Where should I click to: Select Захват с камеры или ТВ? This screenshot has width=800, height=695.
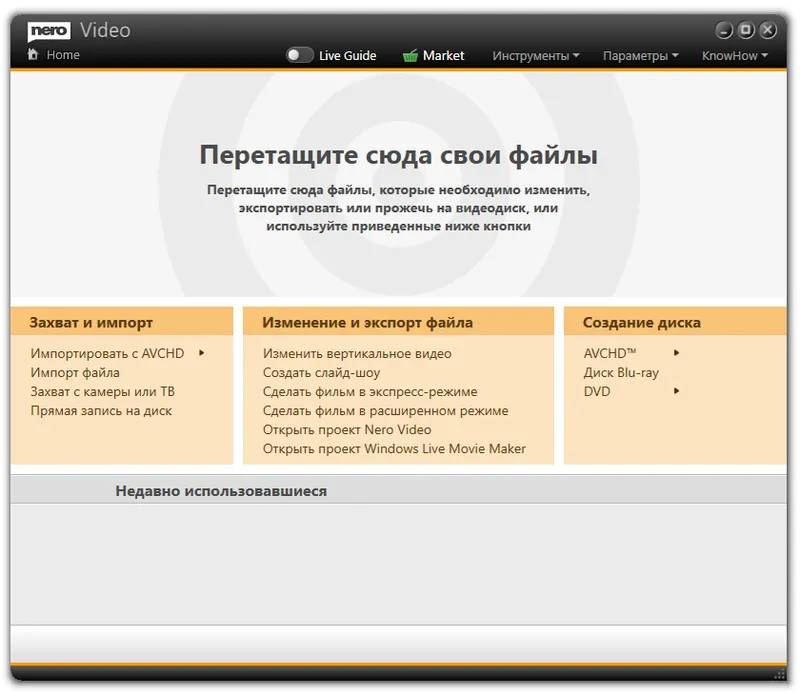103,391
